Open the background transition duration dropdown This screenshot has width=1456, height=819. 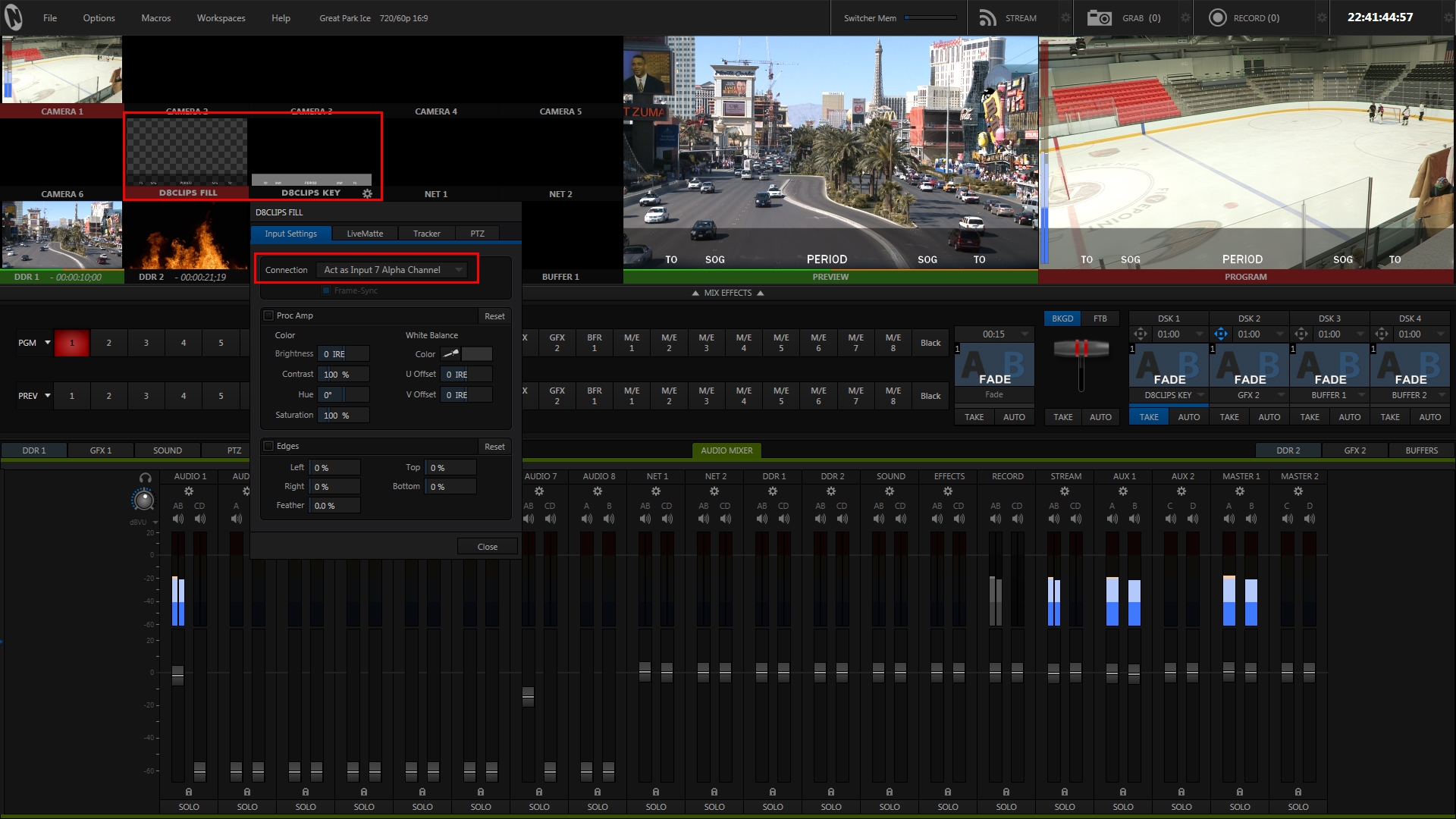tap(1025, 334)
